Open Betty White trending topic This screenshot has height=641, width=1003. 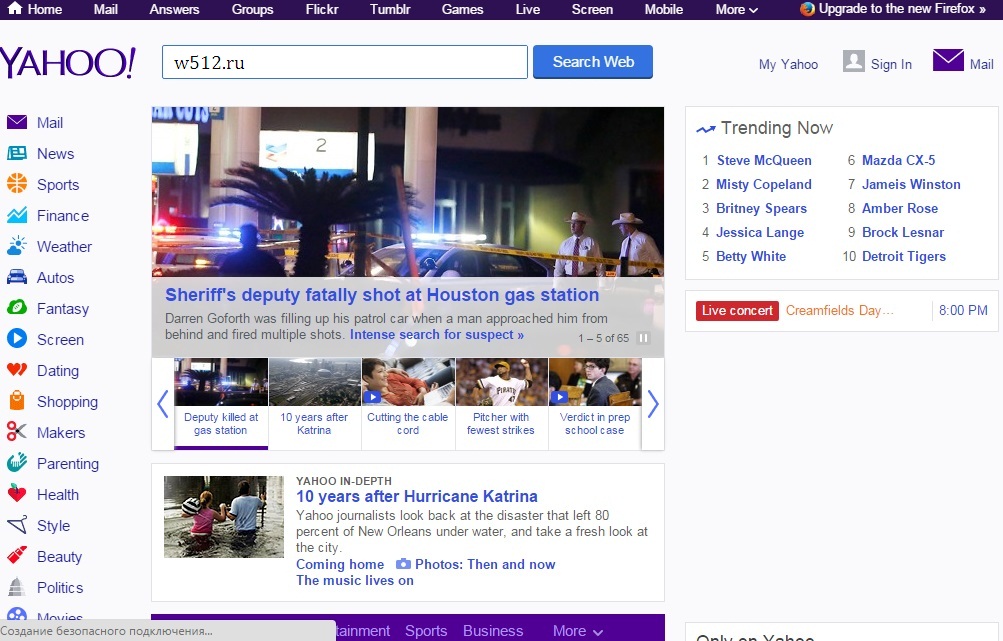[751, 257]
